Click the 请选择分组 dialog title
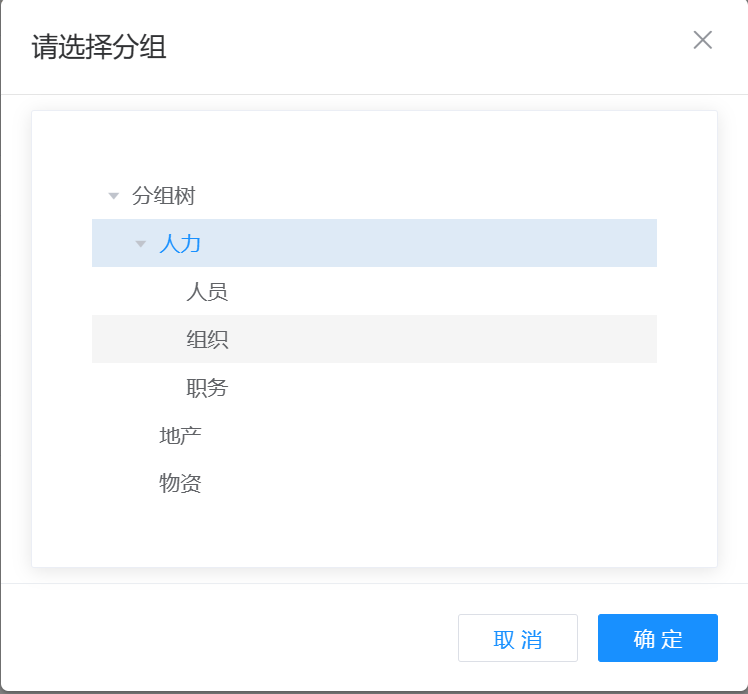The width and height of the screenshot is (748, 694). coord(99,47)
